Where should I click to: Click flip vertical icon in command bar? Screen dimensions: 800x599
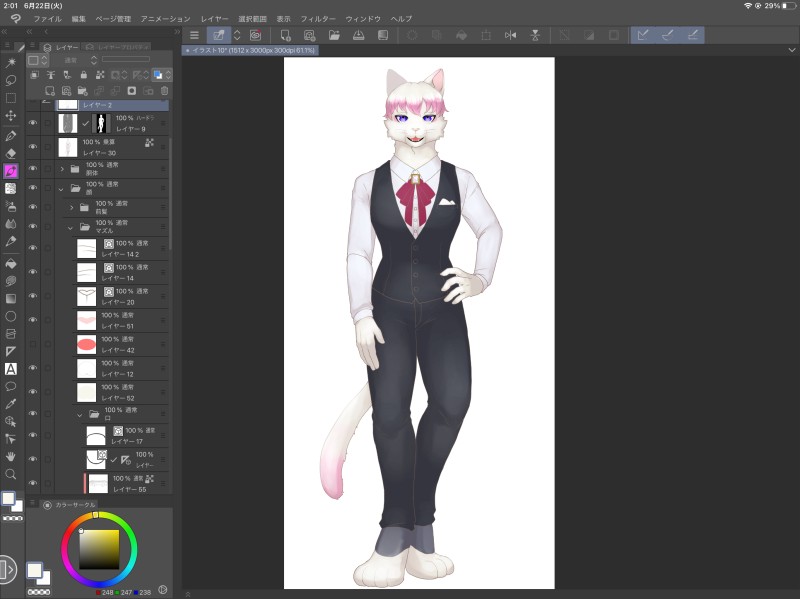535,35
